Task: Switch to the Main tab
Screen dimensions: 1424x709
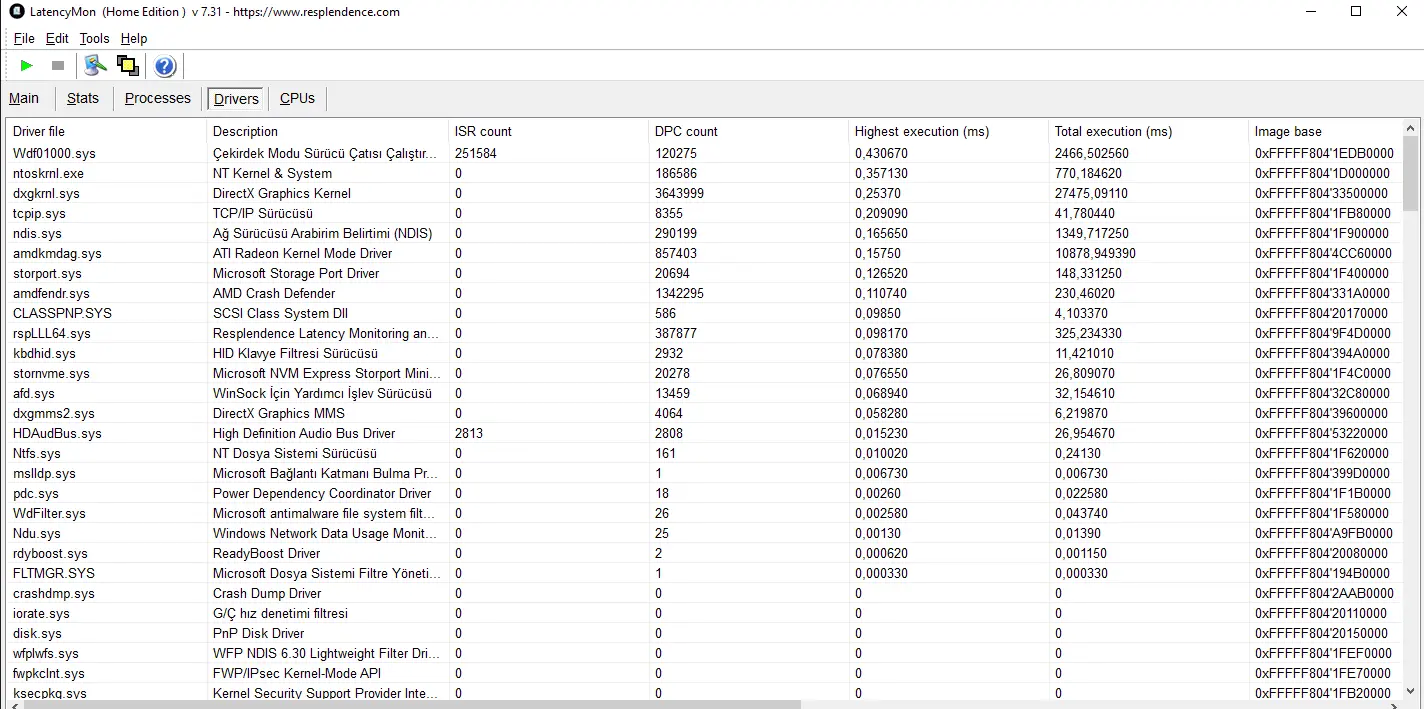Action: point(24,98)
